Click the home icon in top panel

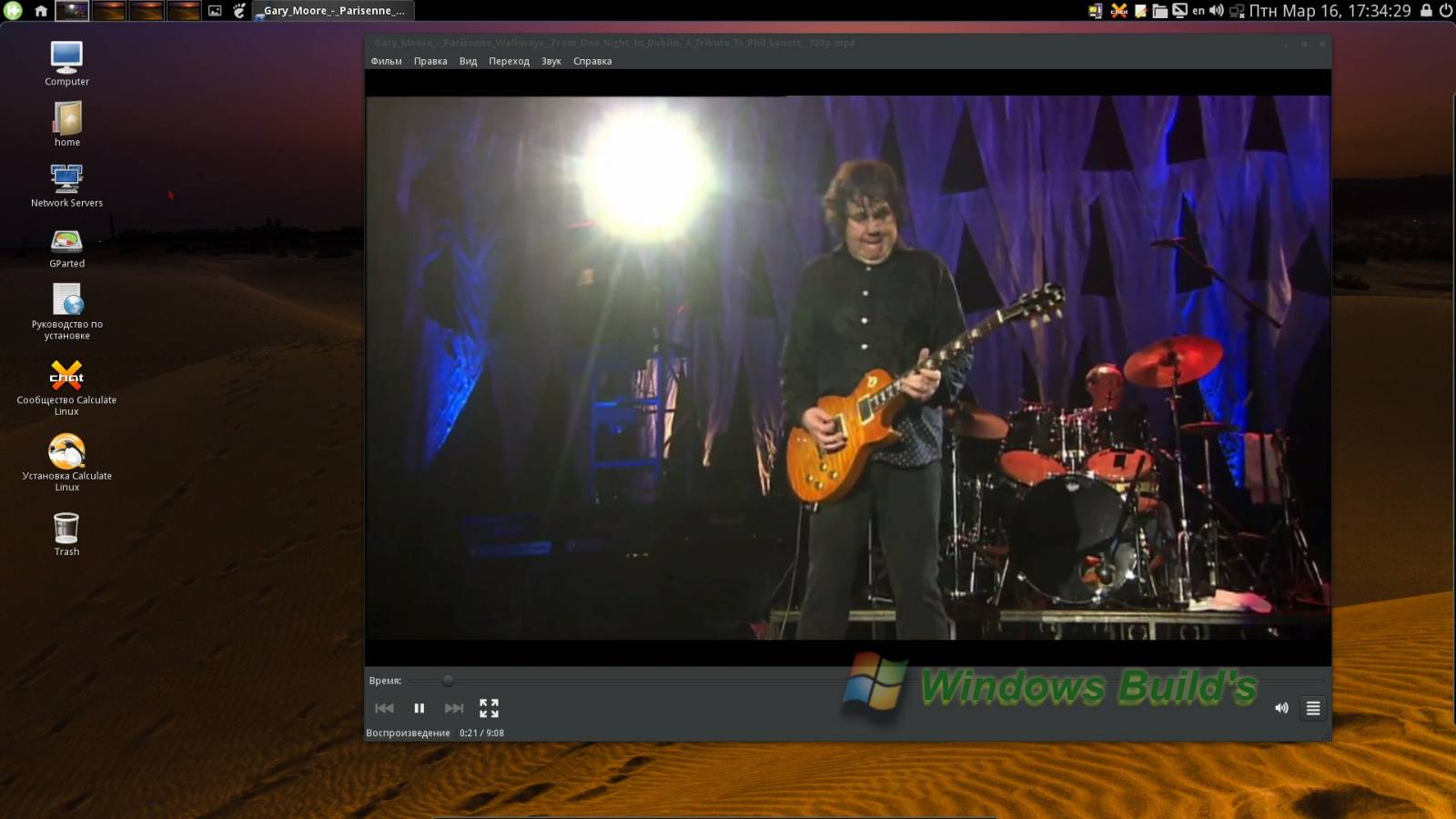tap(40, 11)
